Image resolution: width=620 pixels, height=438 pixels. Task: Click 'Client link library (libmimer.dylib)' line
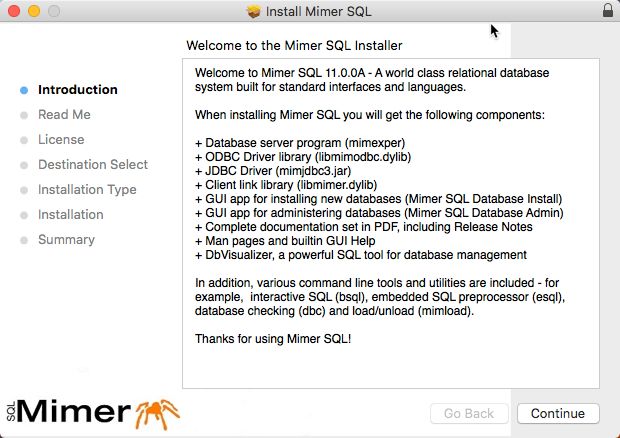tap(286, 185)
